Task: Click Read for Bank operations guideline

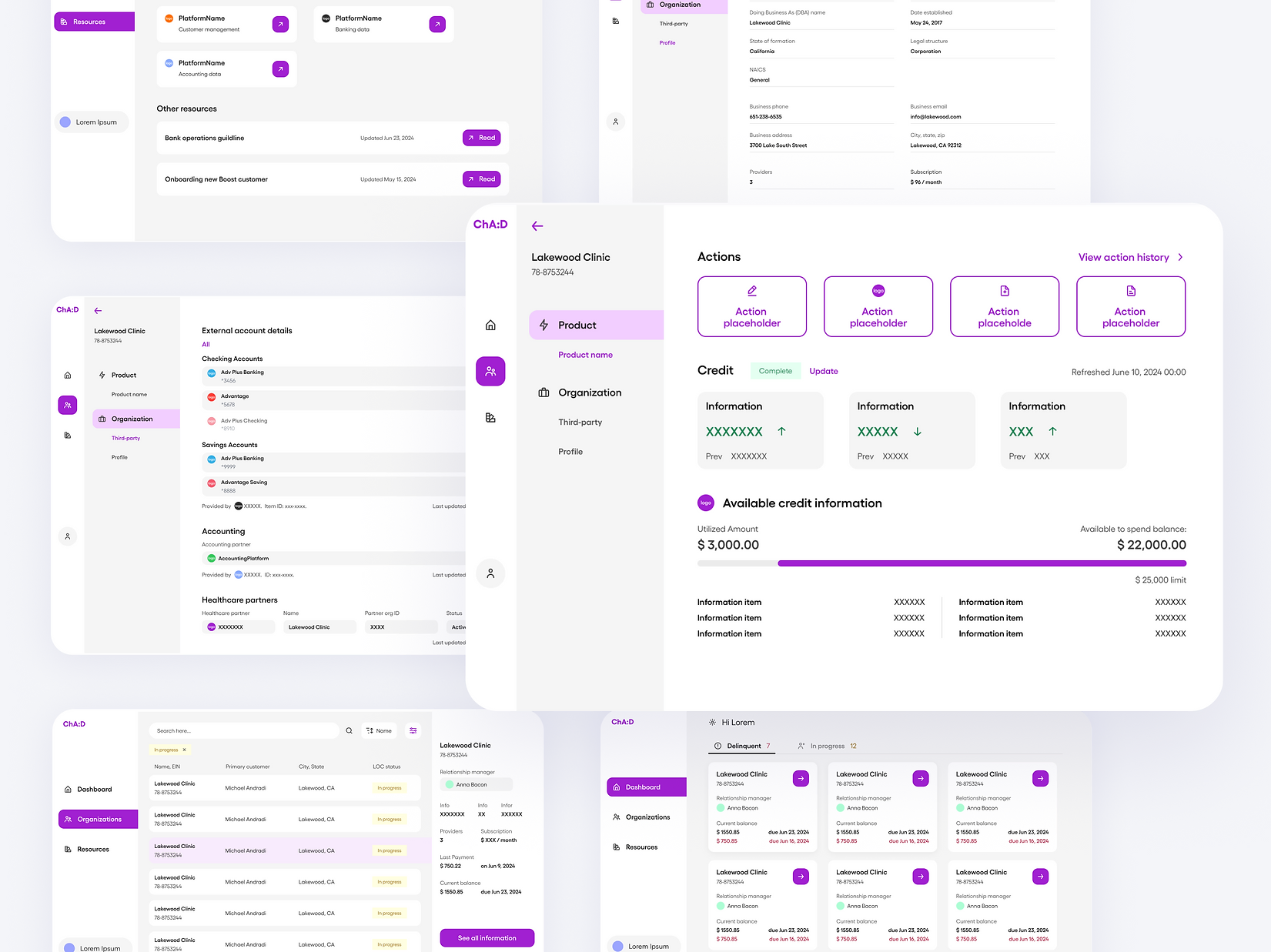Action: (481, 138)
